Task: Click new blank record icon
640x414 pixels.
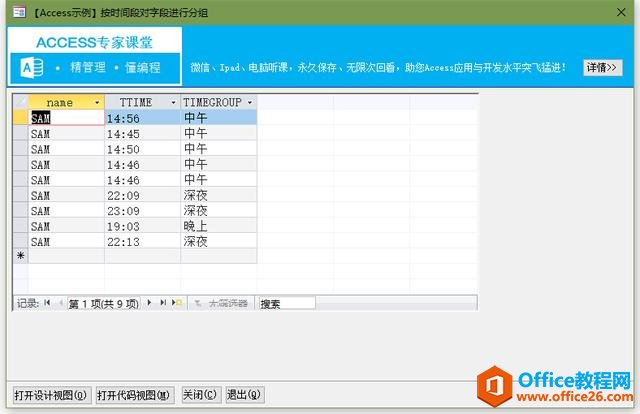Action: tap(177, 303)
